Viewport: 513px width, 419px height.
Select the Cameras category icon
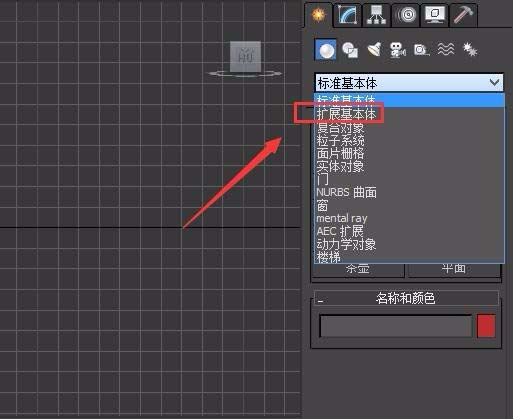[x=397, y=50]
